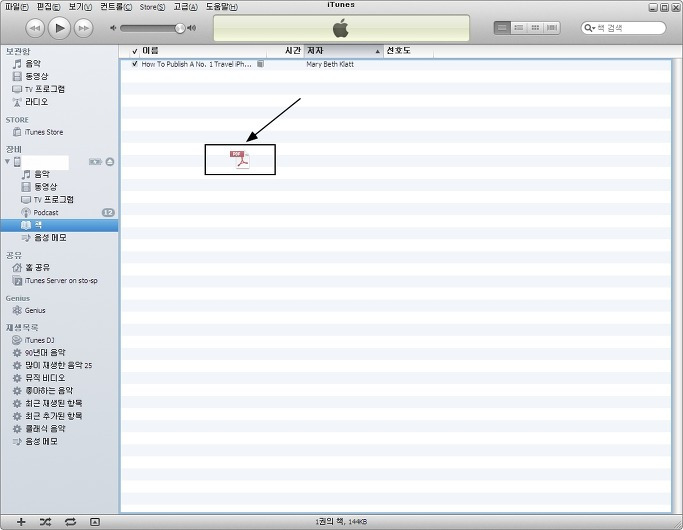The height and width of the screenshot is (530, 683).
Task: Click the add playlist plus button
Action: click(x=21, y=522)
